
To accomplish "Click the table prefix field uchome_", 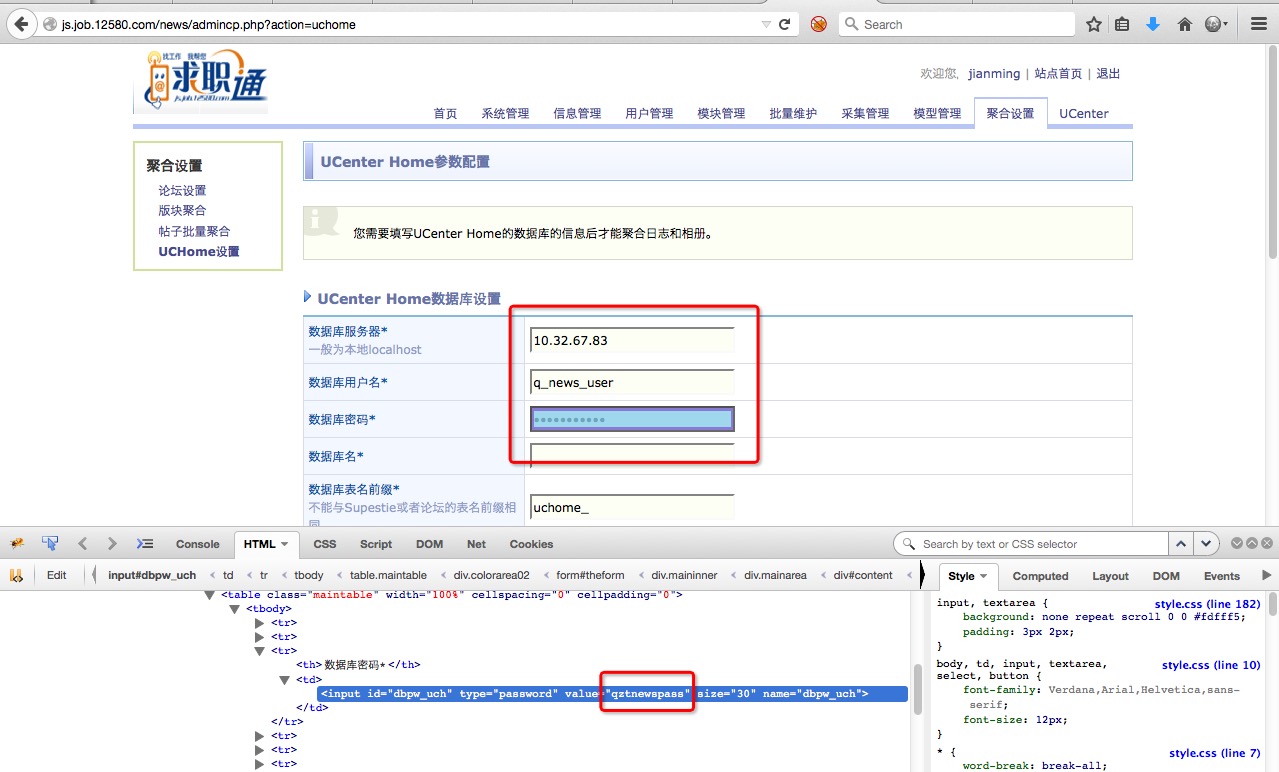I will pyautogui.click(x=632, y=507).
